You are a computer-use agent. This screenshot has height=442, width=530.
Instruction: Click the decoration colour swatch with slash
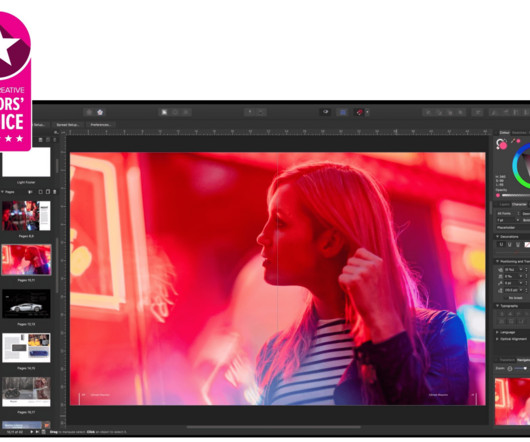(527, 245)
